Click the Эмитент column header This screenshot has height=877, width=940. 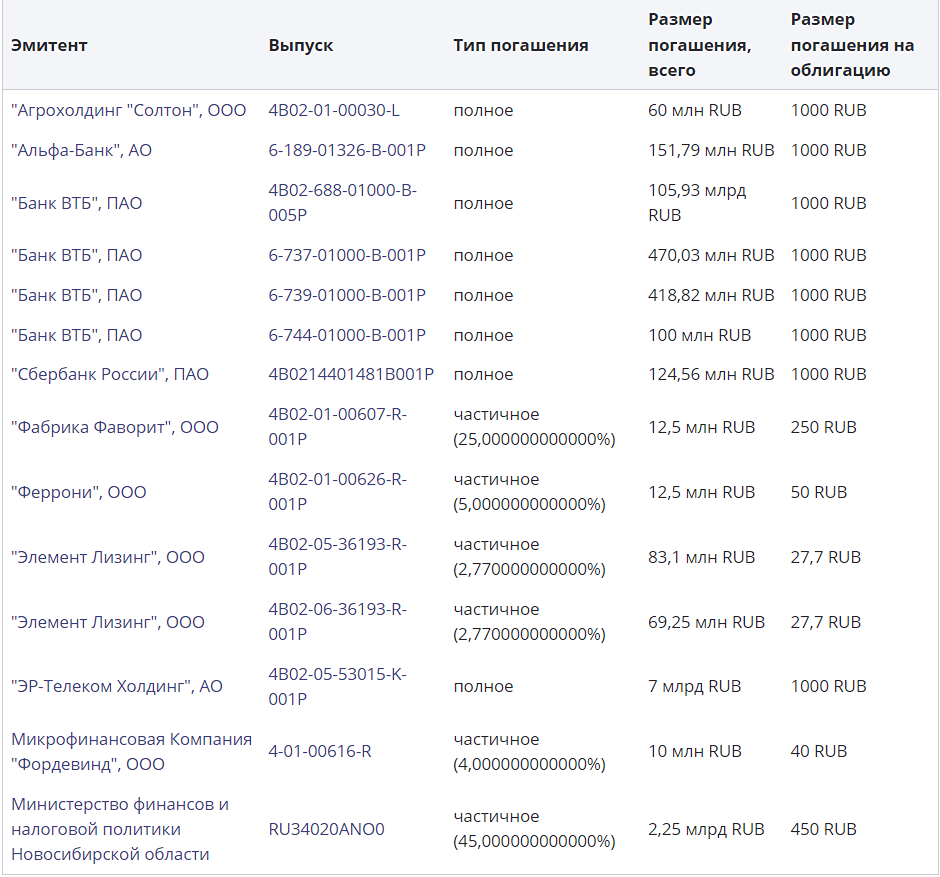(49, 45)
